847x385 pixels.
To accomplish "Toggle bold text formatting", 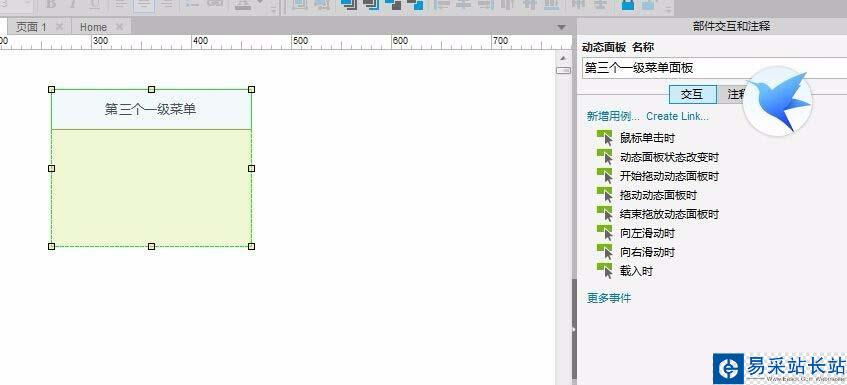I will tap(51, 4).
